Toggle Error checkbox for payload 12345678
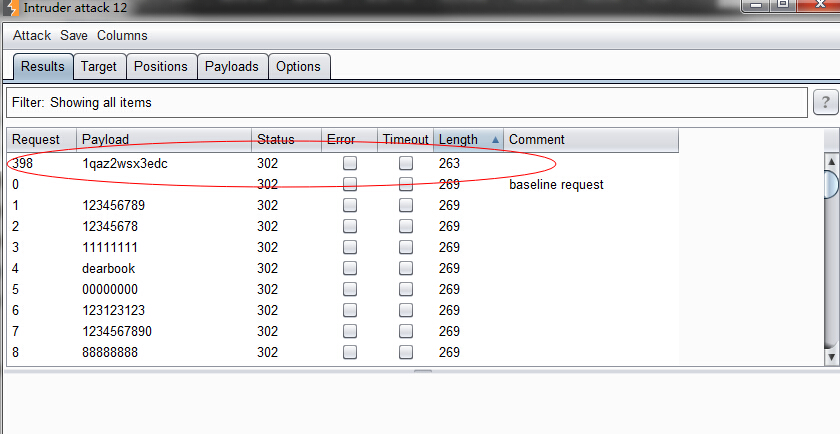Image resolution: width=840 pixels, height=434 pixels. coord(350,226)
